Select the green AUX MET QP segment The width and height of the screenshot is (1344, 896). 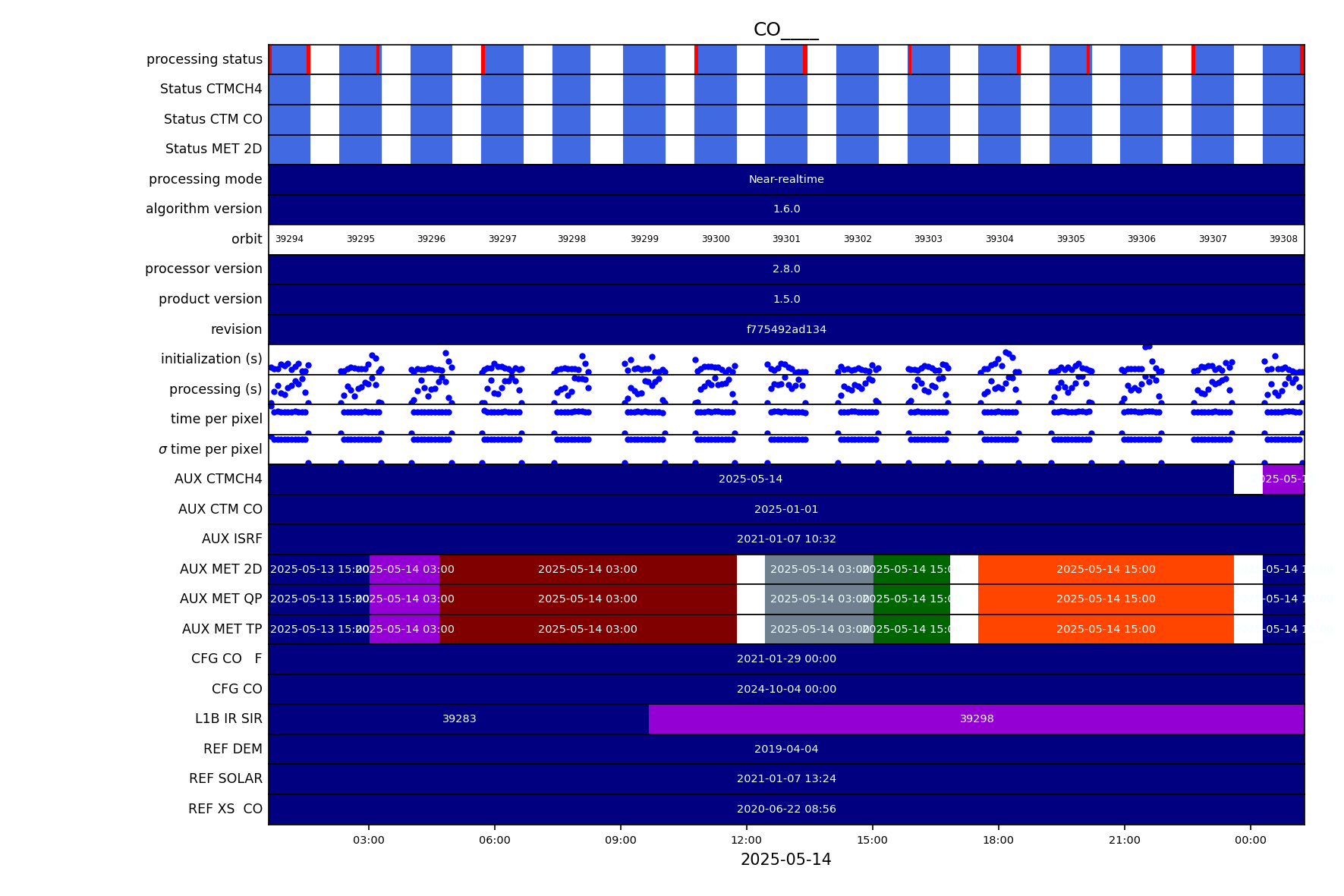click(x=911, y=599)
